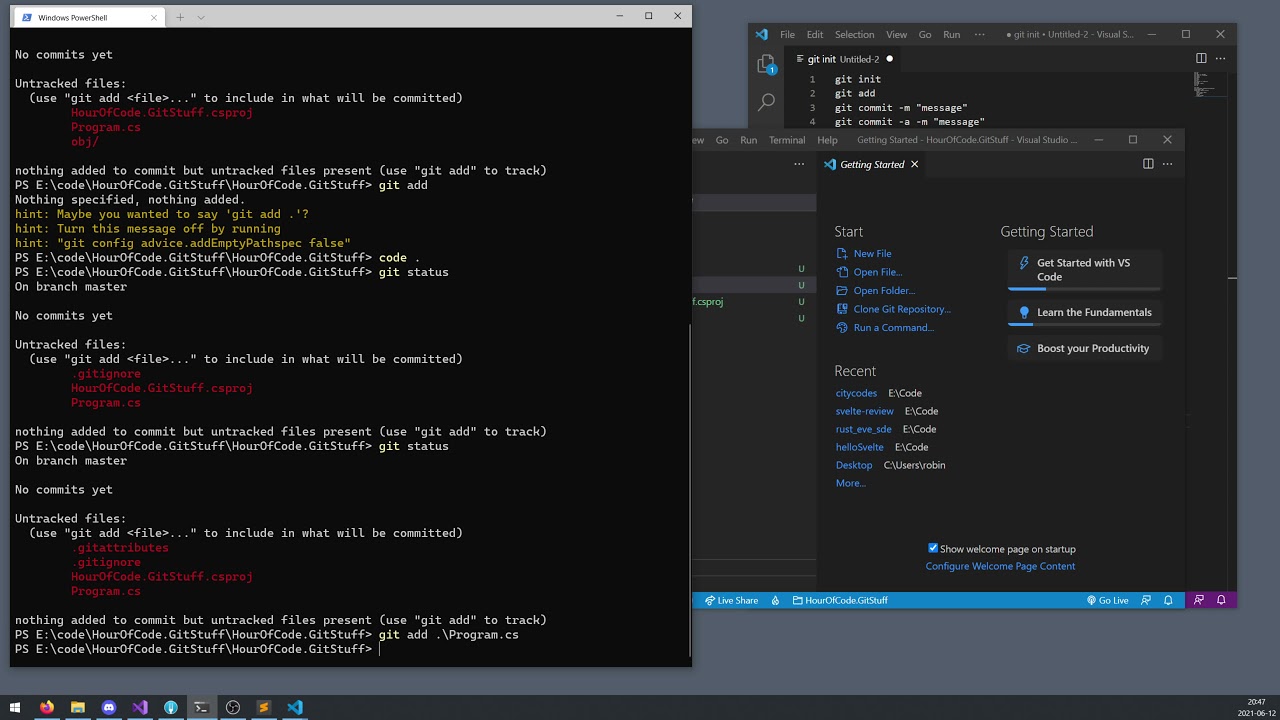Click HourOfCode.GitStuff folder in status bar
Image resolution: width=1280 pixels, height=720 pixels.
click(x=840, y=600)
